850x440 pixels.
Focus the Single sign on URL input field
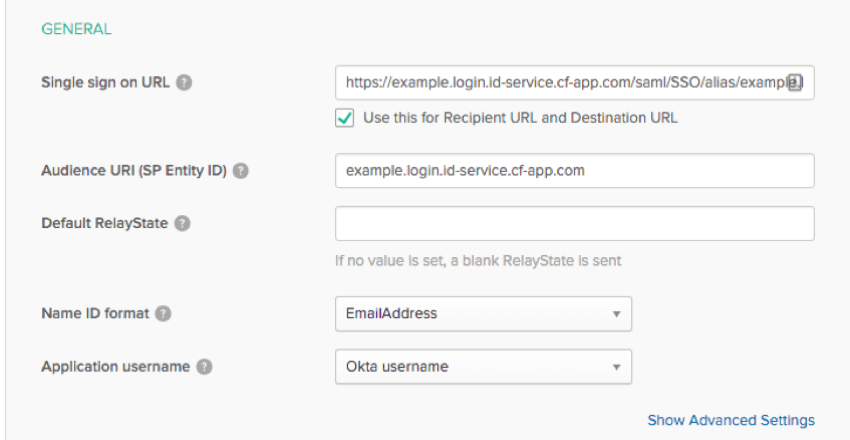[560, 83]
